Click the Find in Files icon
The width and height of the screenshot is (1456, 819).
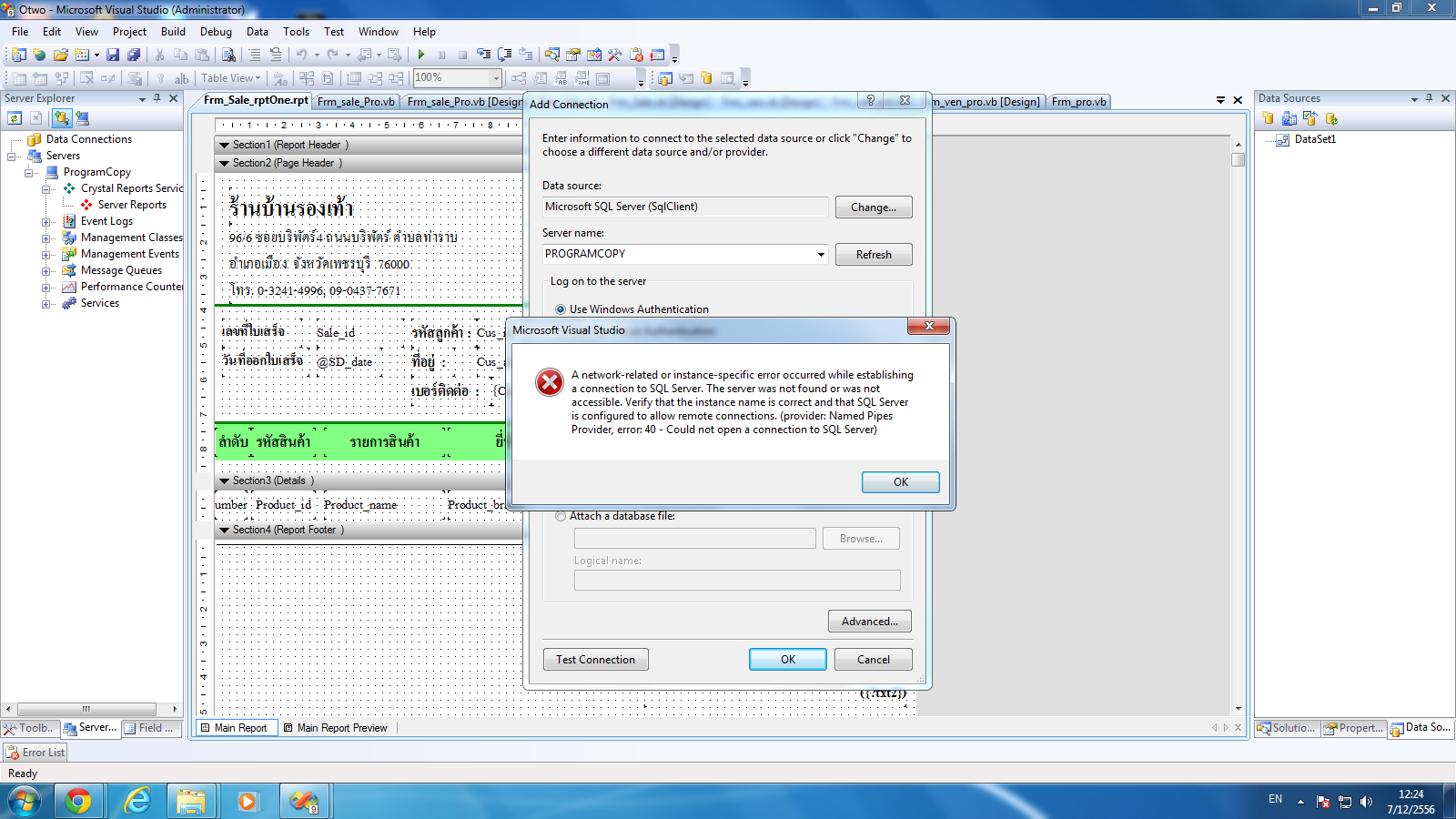[x=228, y=55]
